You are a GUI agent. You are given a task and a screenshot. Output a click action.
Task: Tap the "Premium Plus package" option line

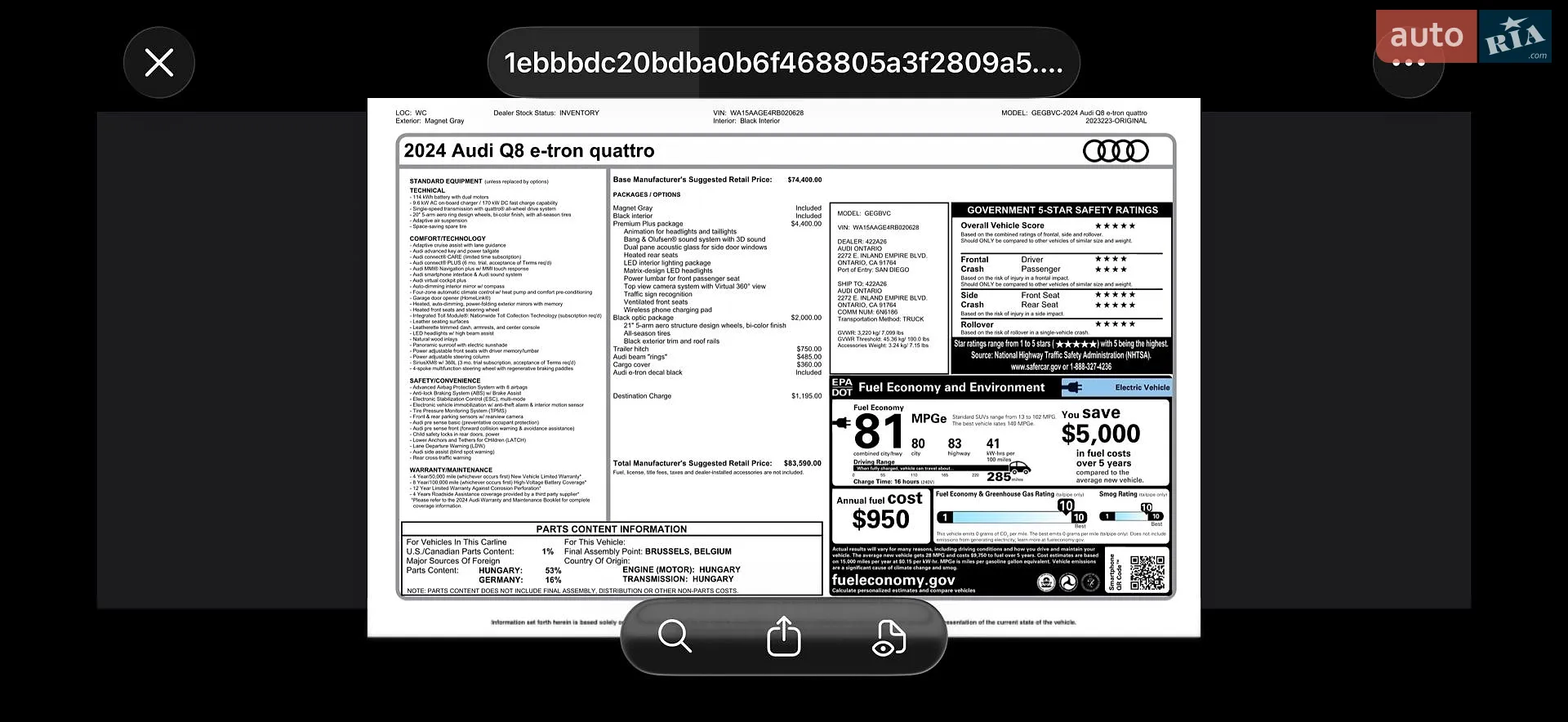(648, 224)
